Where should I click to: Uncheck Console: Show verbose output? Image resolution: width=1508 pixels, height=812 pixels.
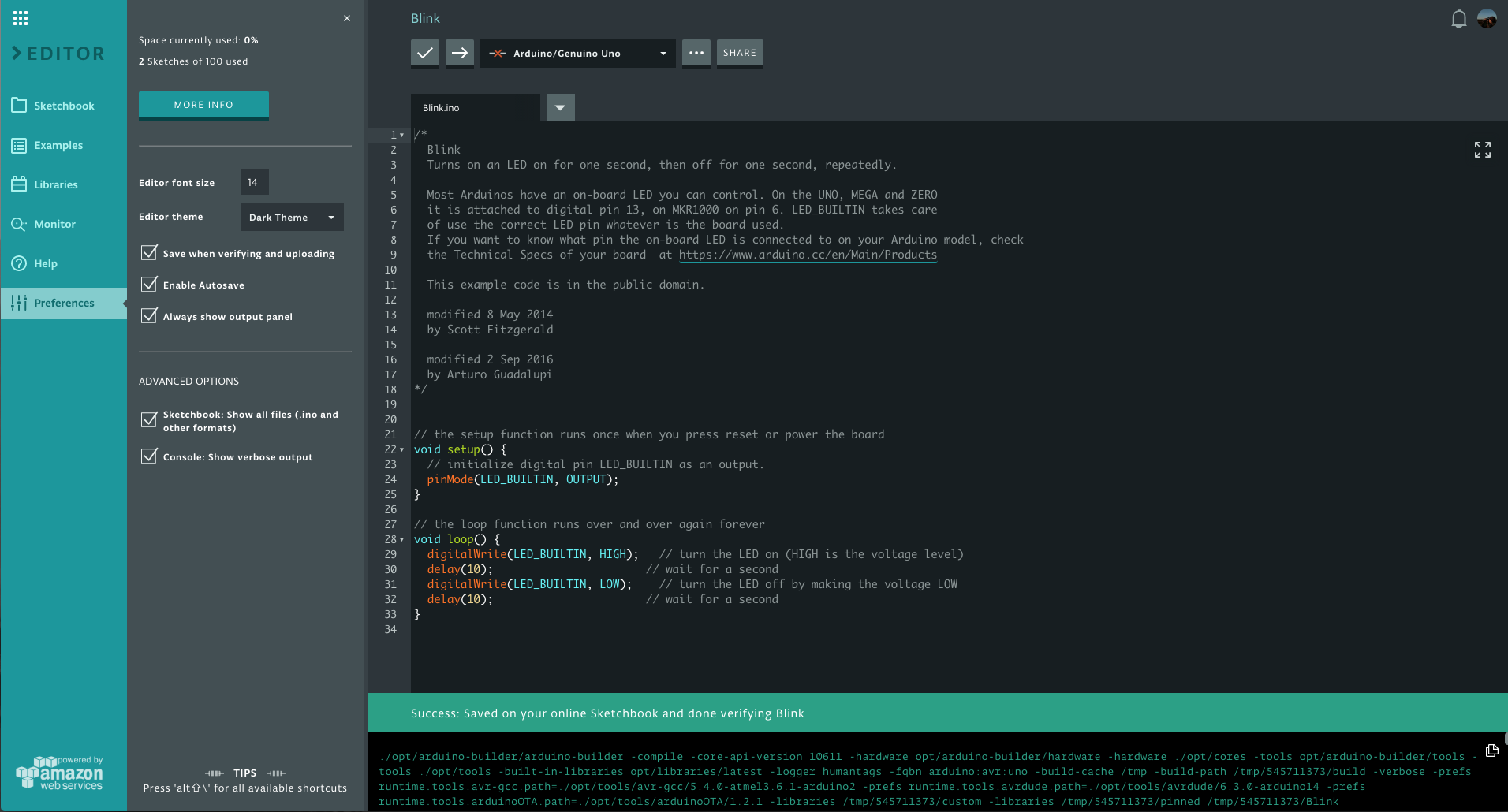point(149,456)
